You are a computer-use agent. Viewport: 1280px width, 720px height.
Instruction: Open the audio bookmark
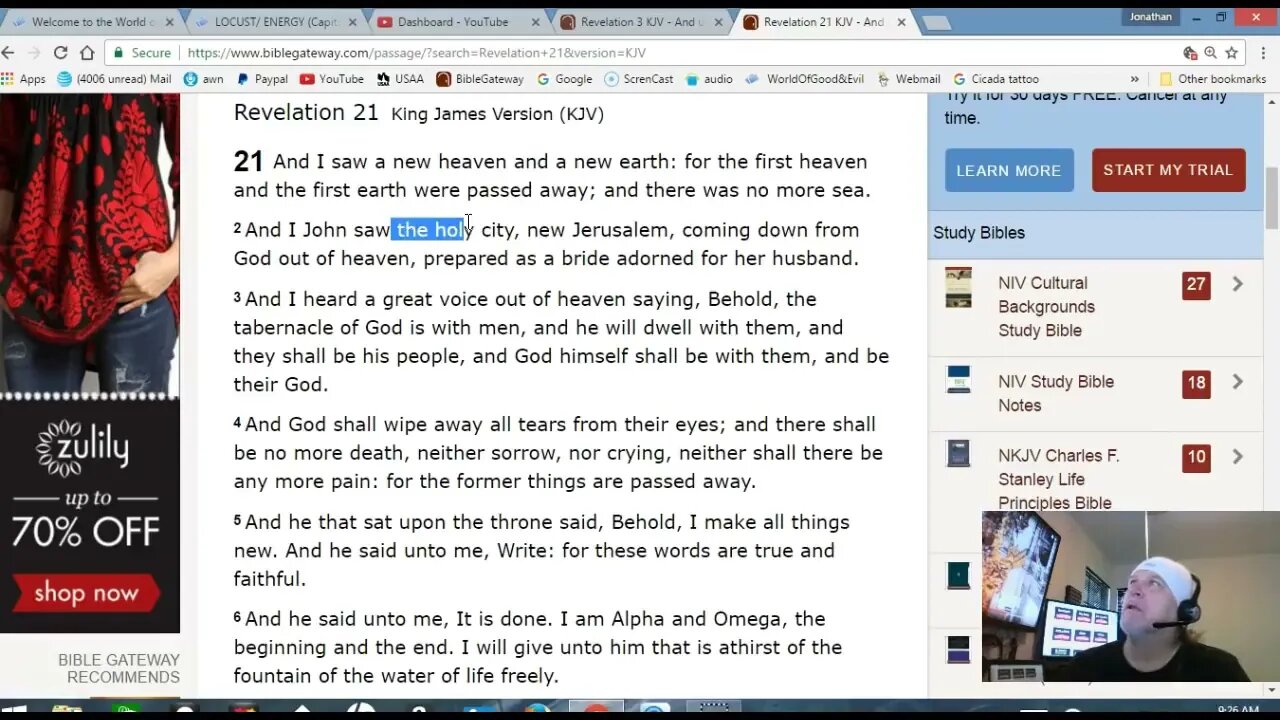point(709,79)
